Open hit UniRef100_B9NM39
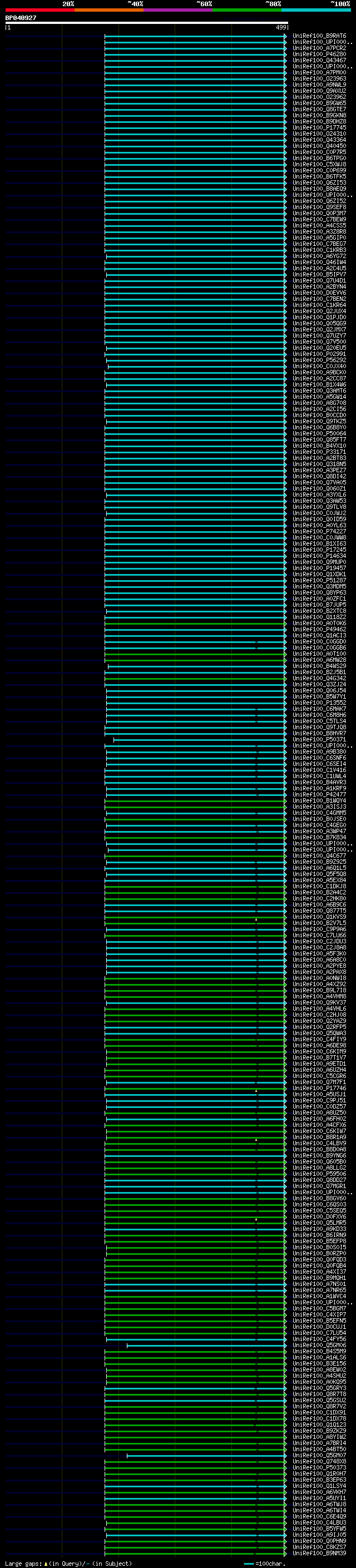Viewport: 356px width, 1568px height. coord(319,1554)
